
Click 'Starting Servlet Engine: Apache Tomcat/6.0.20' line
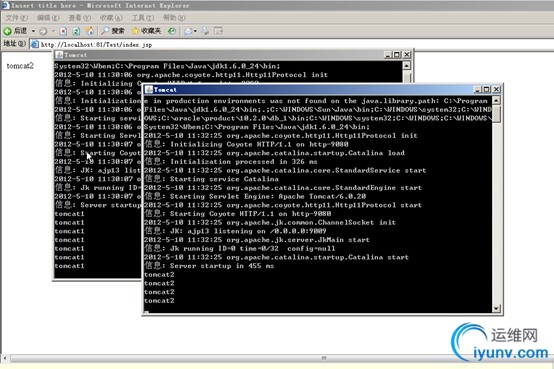[255, 196]
